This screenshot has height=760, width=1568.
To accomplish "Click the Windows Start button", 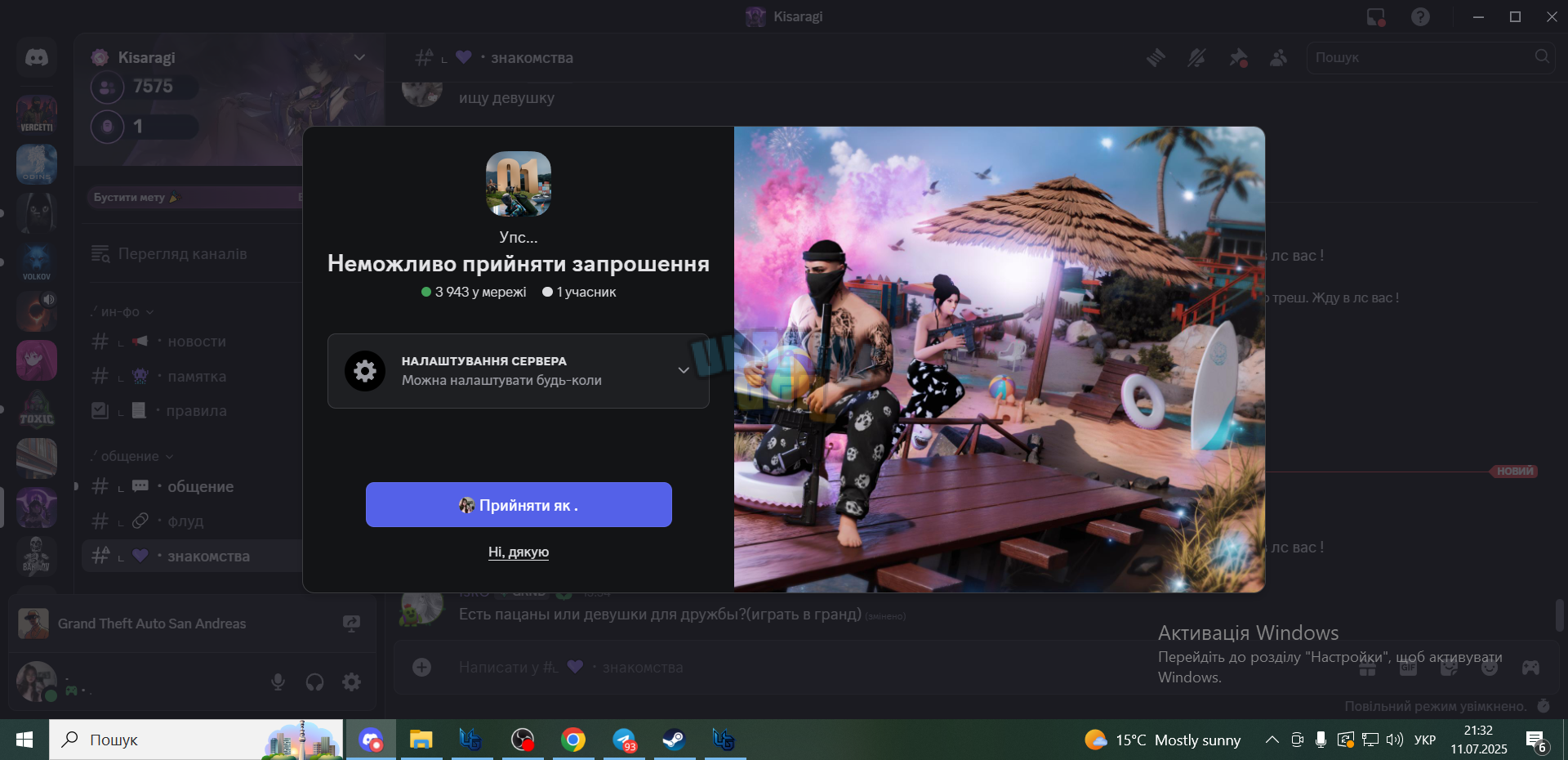I will pos(24,740).
